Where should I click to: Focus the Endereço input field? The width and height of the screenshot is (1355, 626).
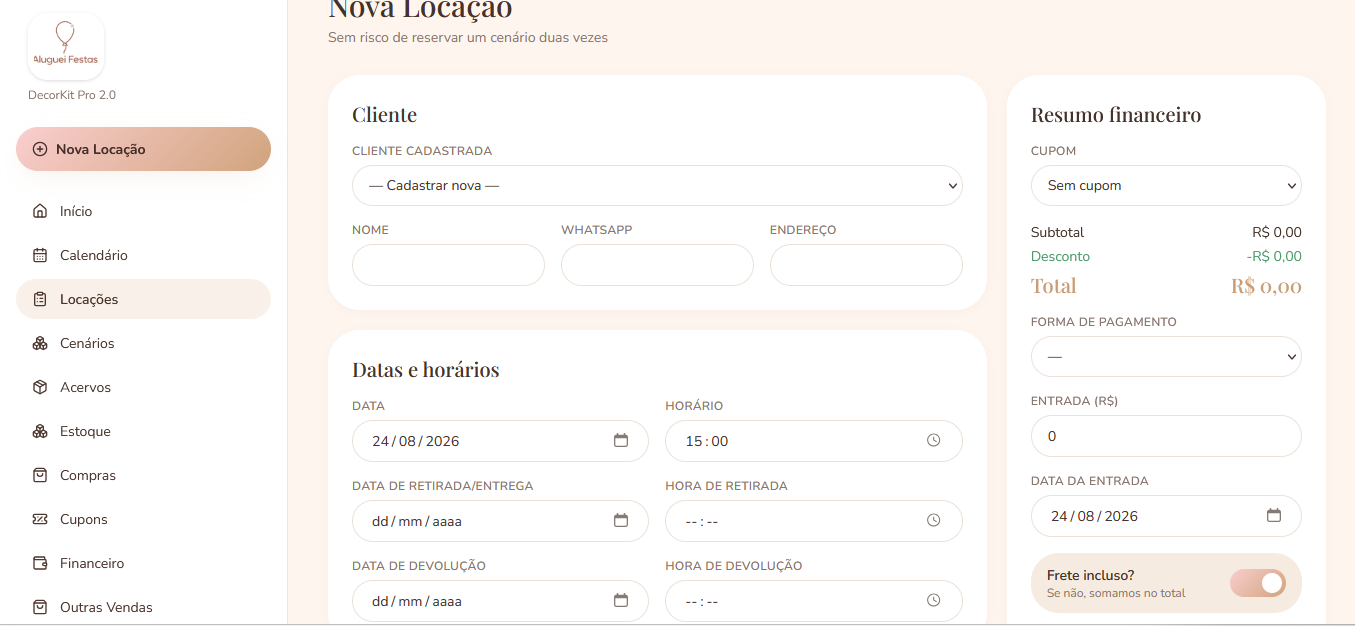(x=866, y=265)
